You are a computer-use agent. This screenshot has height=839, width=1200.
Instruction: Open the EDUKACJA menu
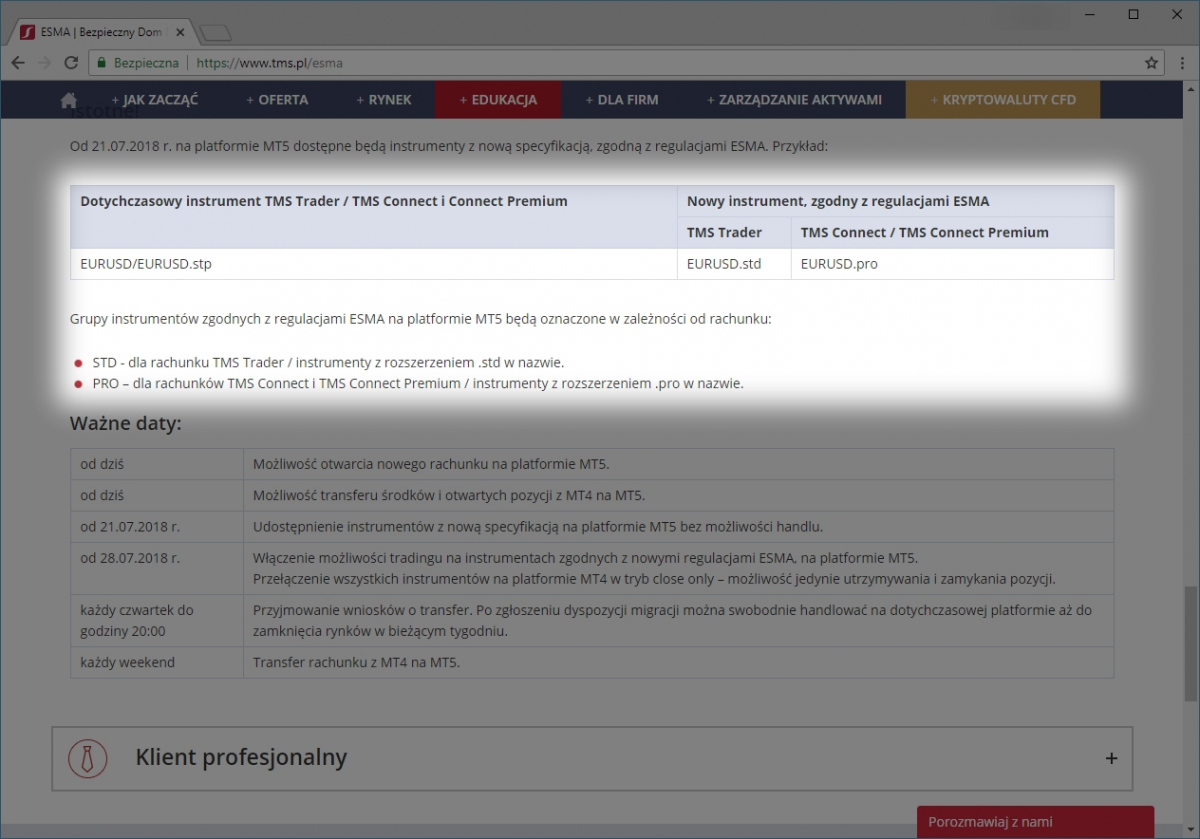click(498, 100)
